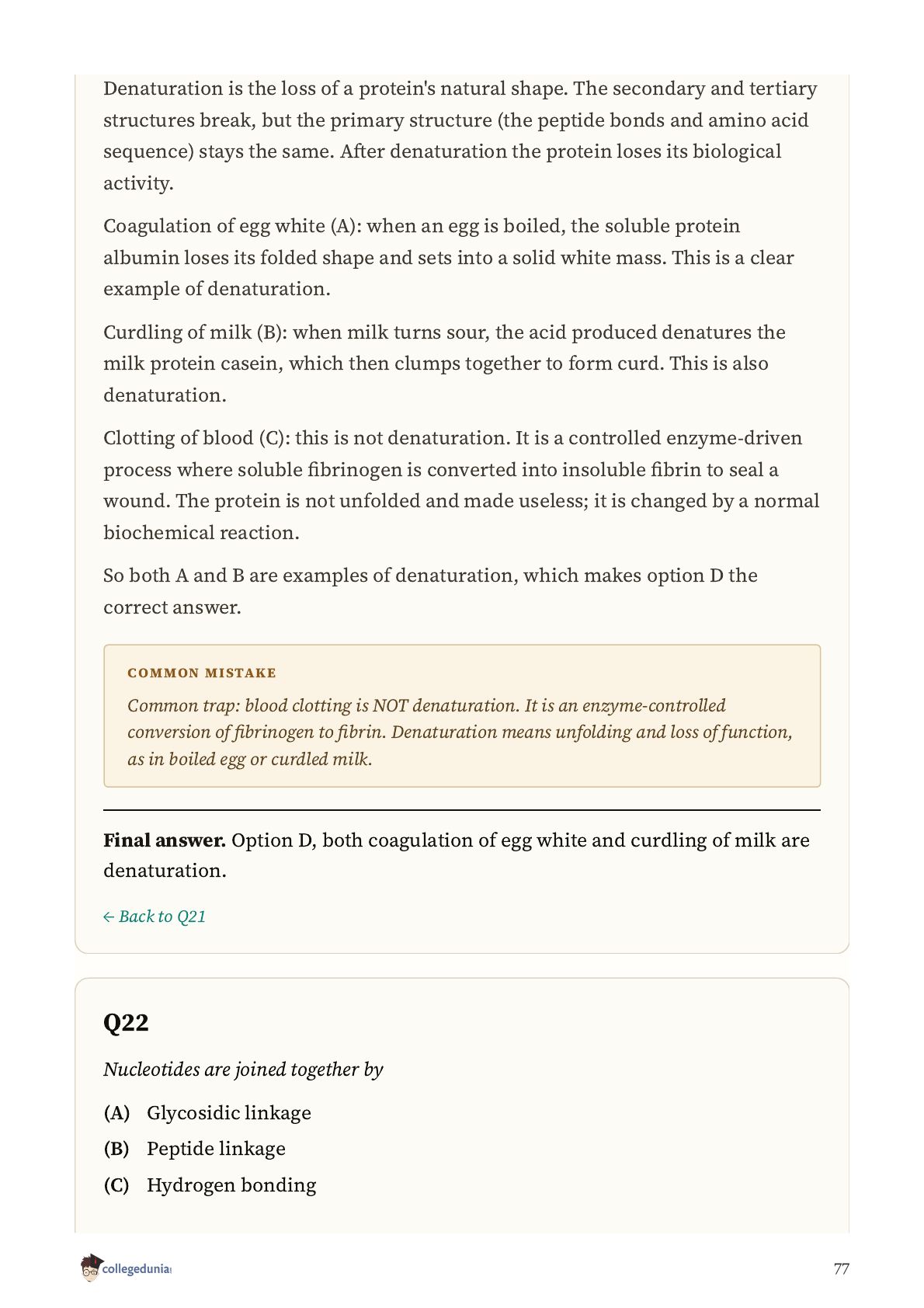
Task: Click the horizontal divider above Final answer
Action: [x=462, y=810]
